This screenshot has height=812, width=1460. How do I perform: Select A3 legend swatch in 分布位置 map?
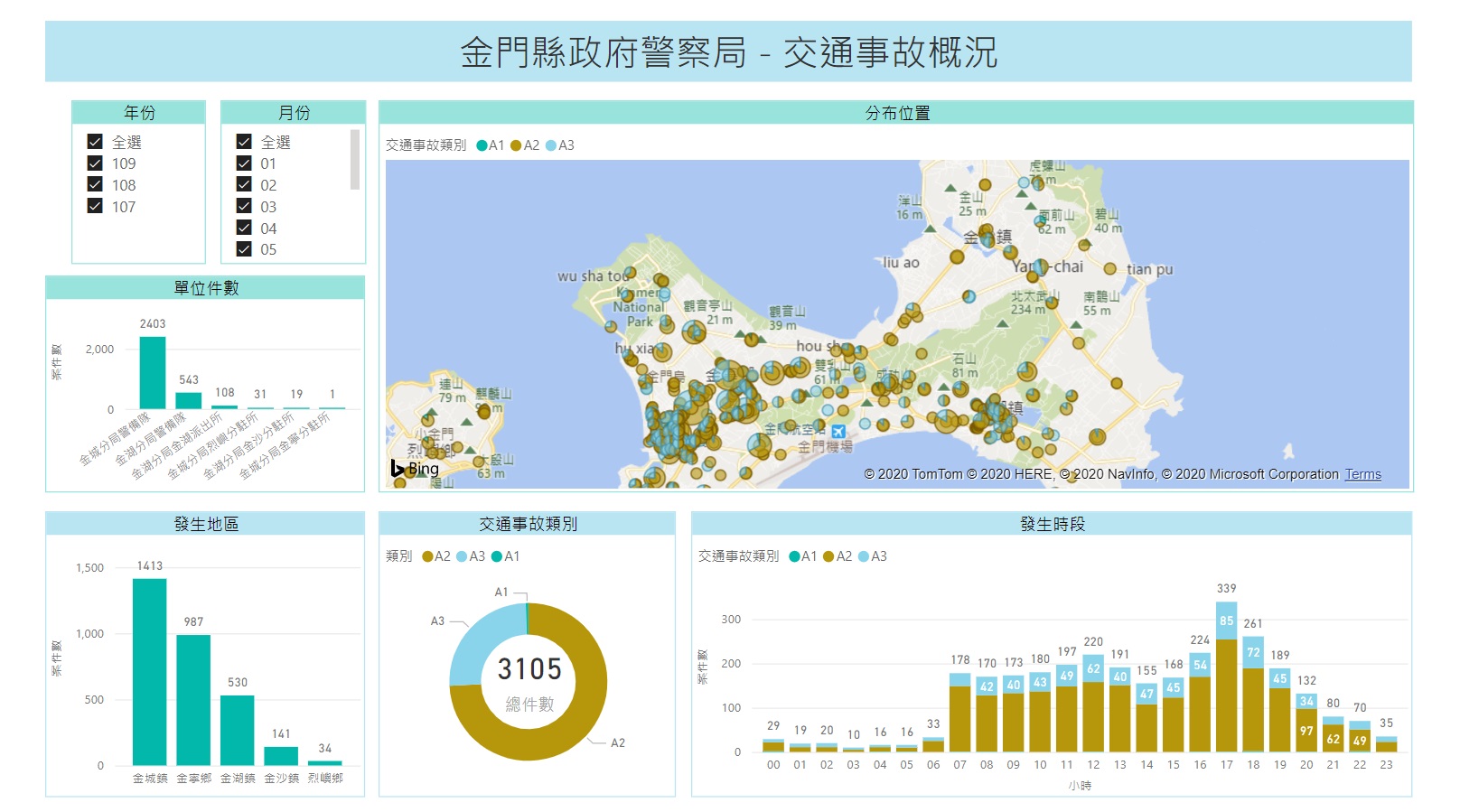551,145
